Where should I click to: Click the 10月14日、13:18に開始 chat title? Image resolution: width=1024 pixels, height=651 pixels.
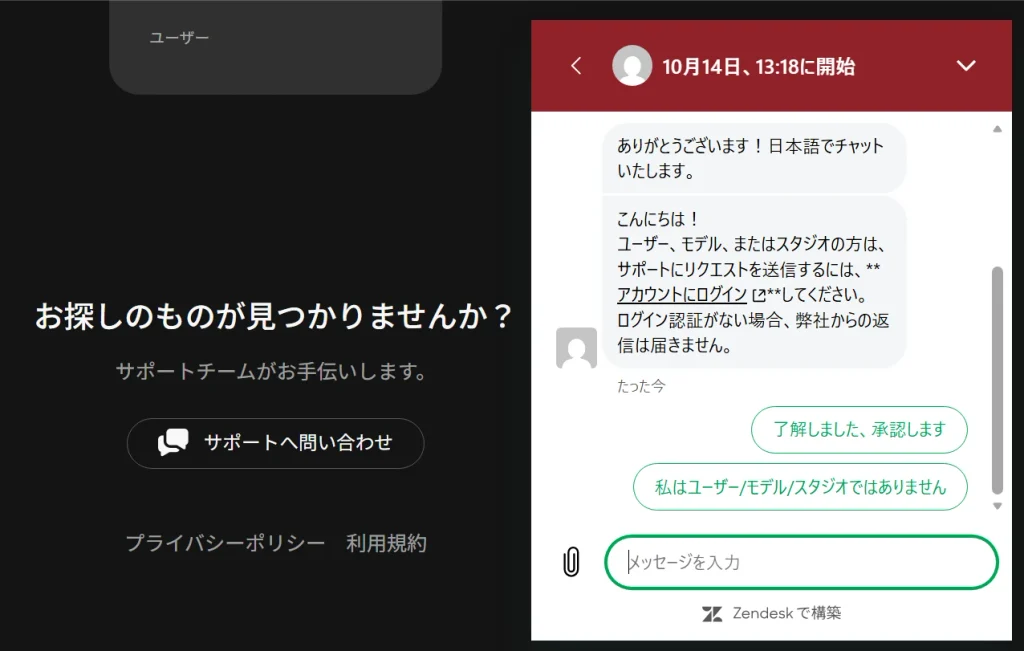[x=758, y=67]
